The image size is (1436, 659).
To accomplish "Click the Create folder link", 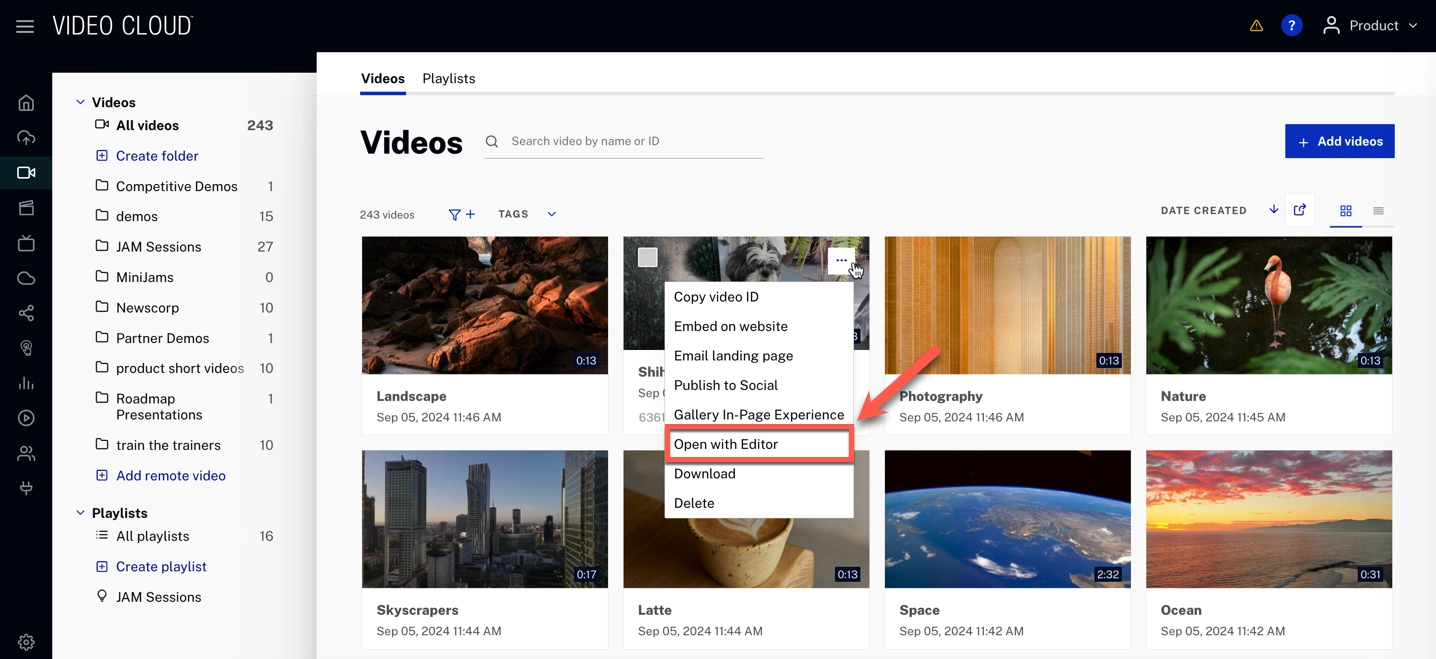I will pos(157,156).
